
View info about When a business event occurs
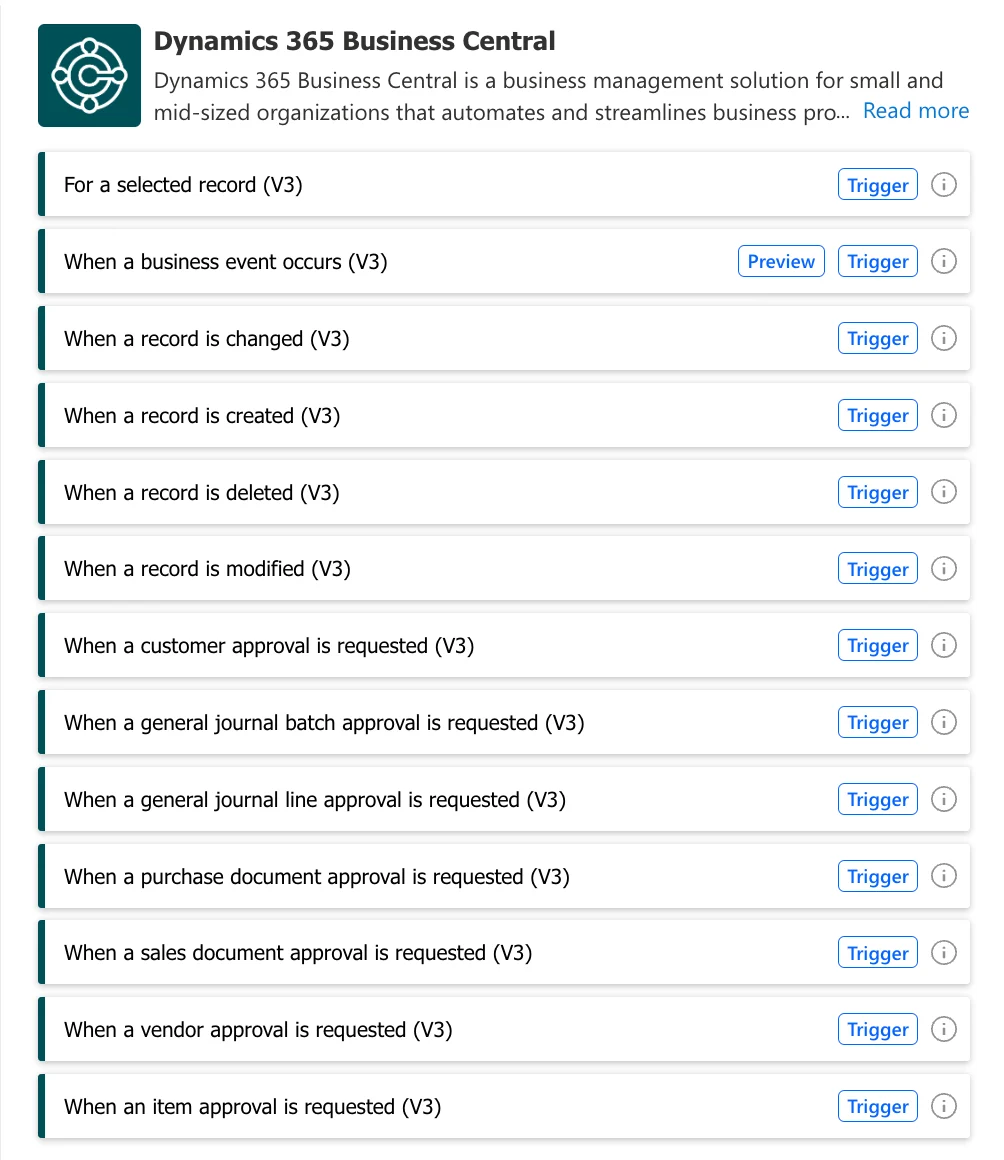[x=943, y=261]
